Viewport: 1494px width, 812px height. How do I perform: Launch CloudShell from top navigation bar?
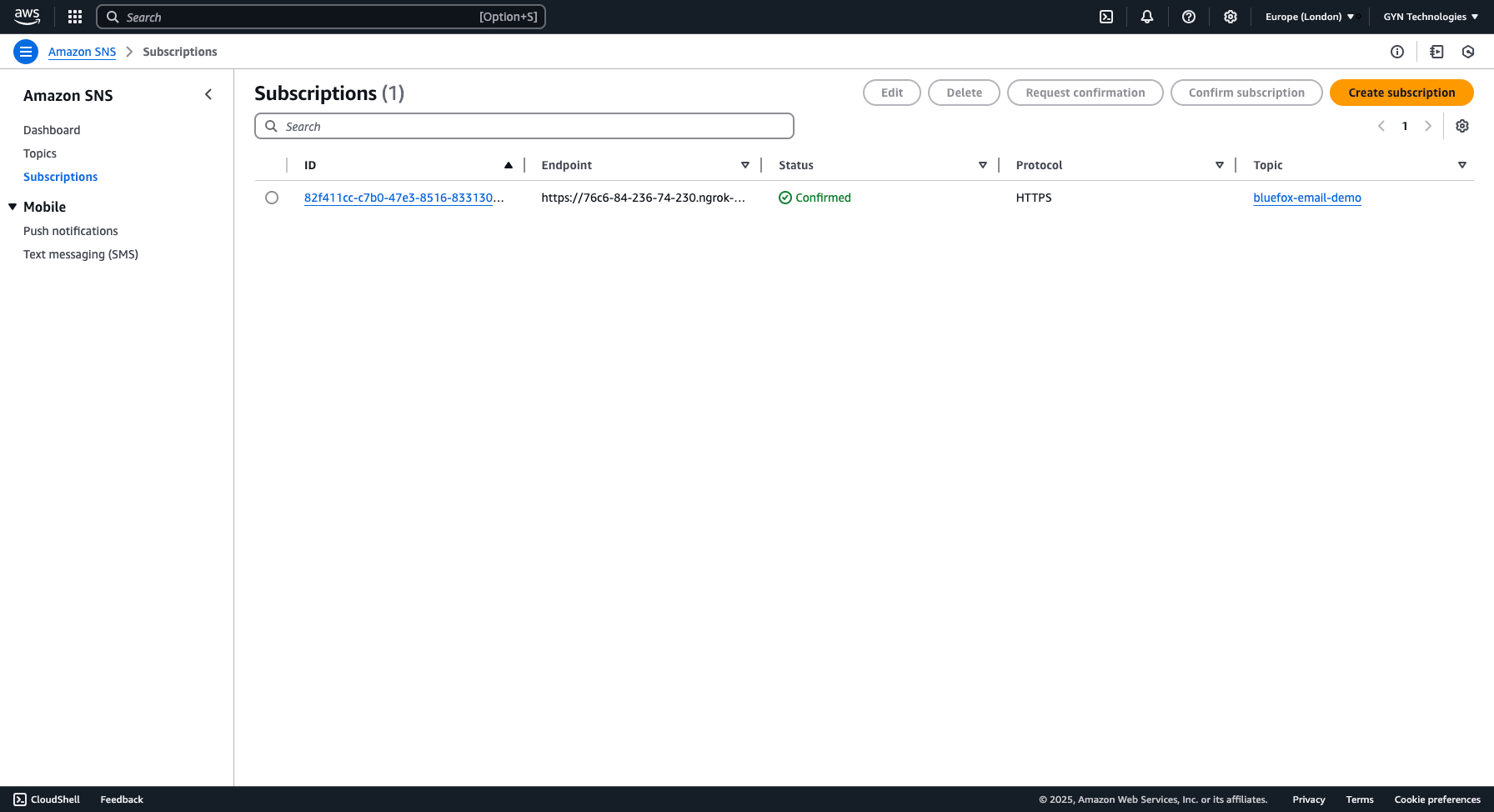(1106, 17)
